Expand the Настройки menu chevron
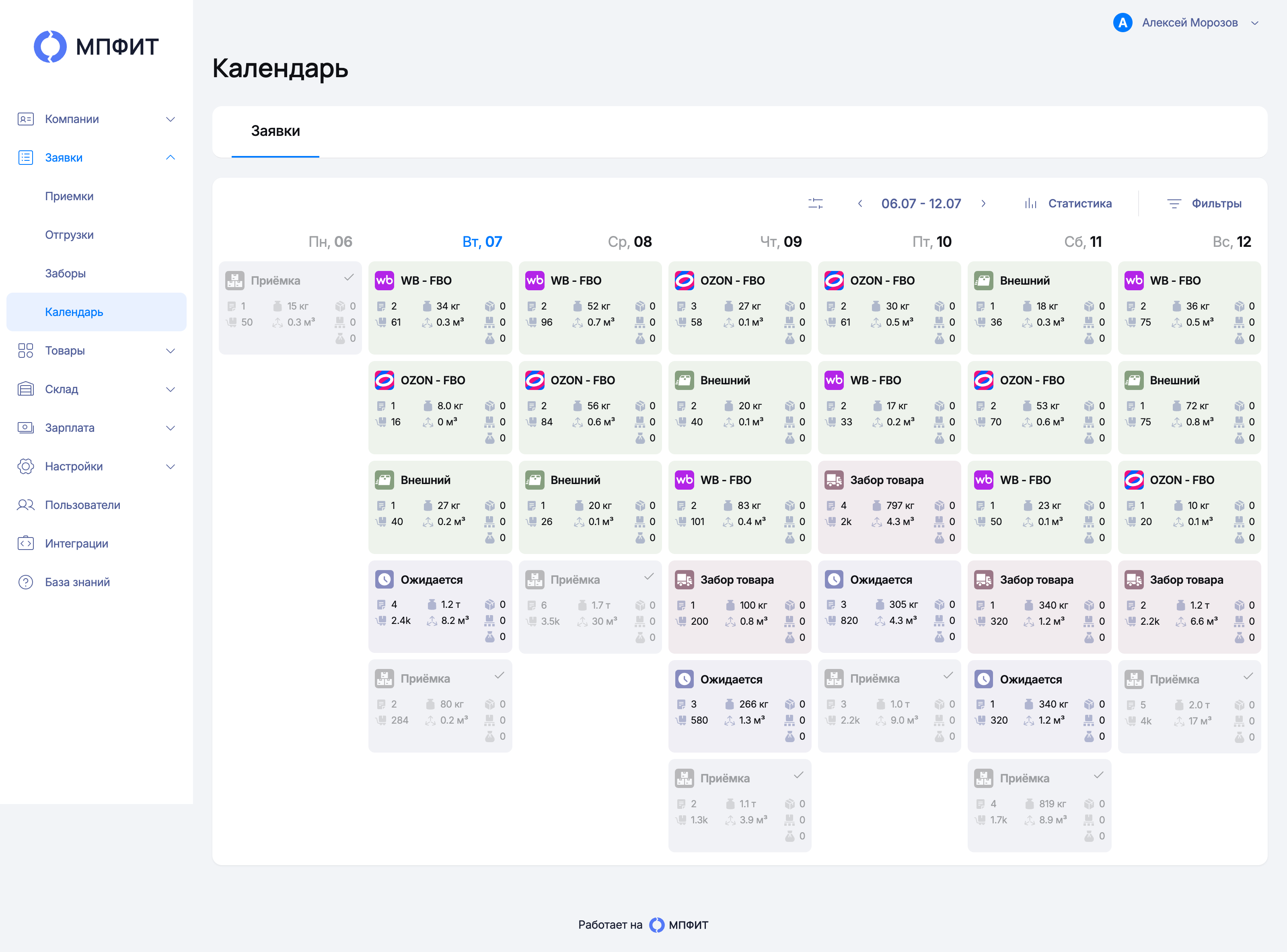 (171, 466)
